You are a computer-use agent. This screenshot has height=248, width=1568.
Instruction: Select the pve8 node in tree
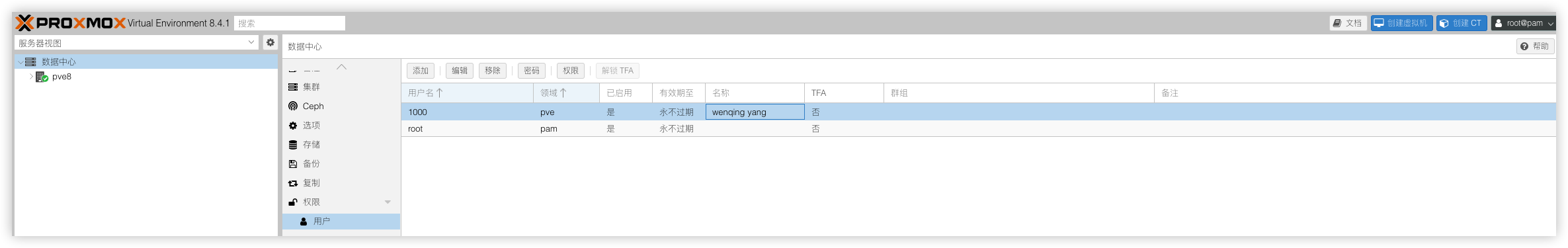pos(62,77)
